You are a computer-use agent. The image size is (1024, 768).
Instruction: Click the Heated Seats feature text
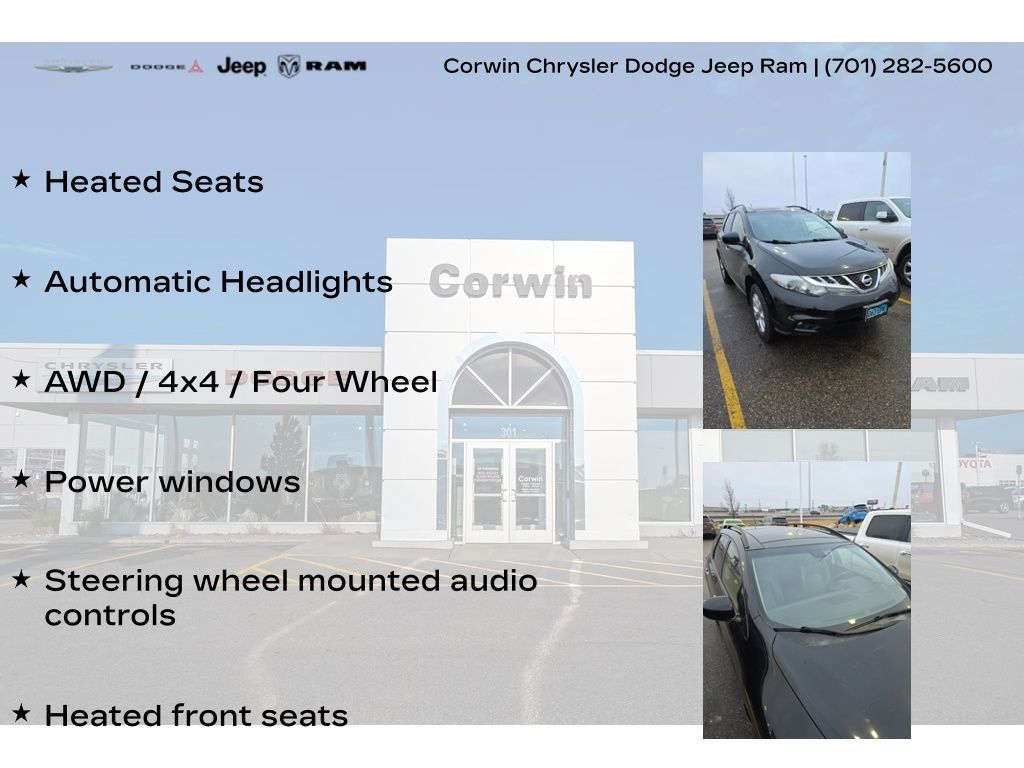pyautogui.click(x=154, y=182)
